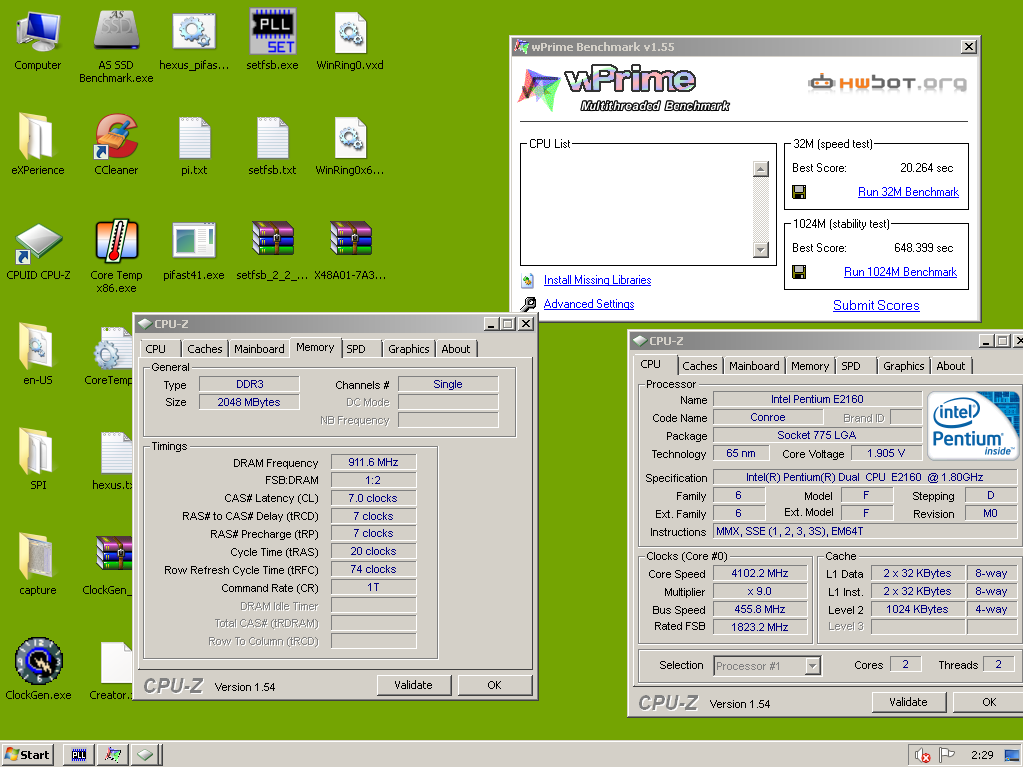Click save icon for 32M best score
This screenshot has height=767, width=1023.
coord(799,192)
